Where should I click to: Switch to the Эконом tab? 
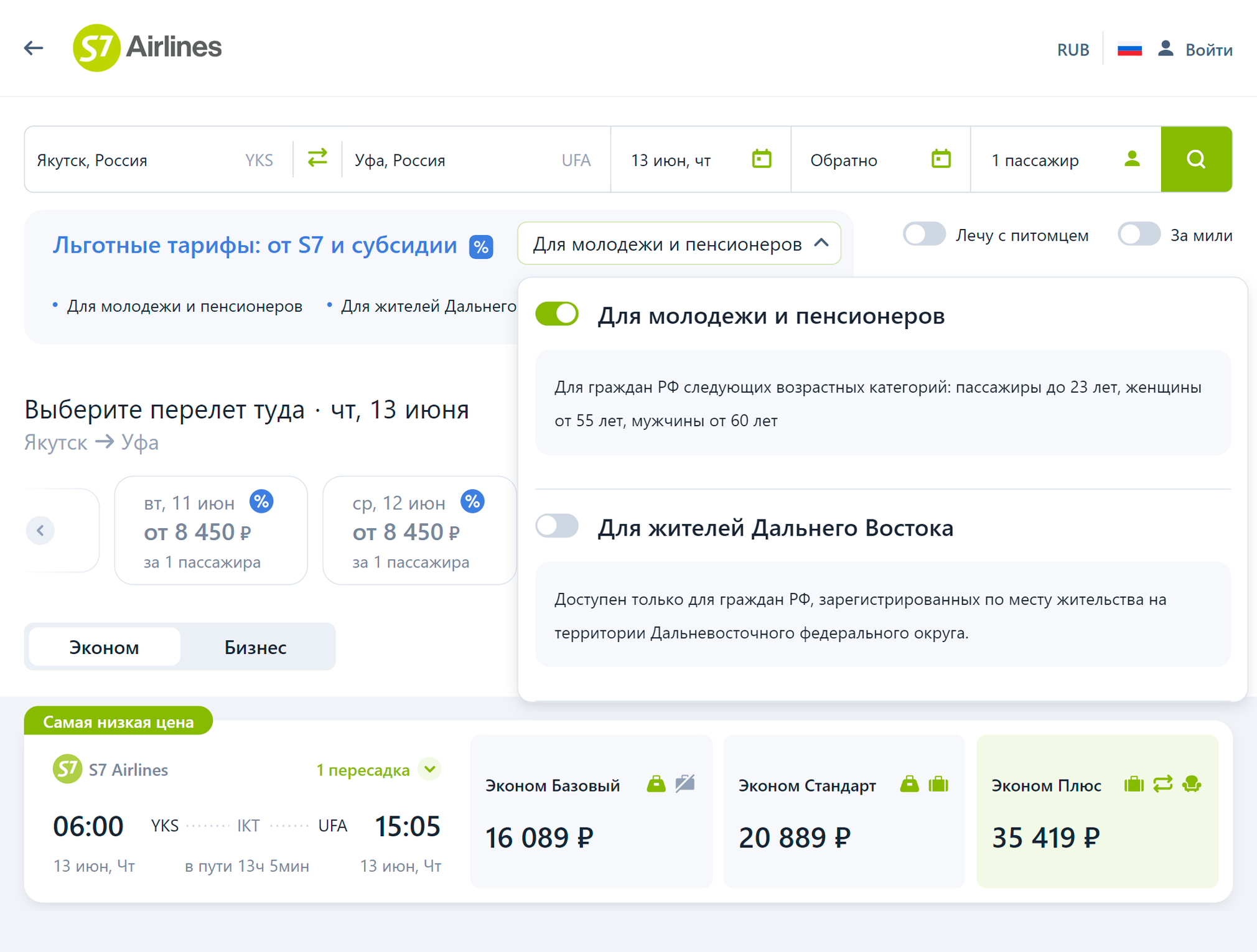(105, 647)
